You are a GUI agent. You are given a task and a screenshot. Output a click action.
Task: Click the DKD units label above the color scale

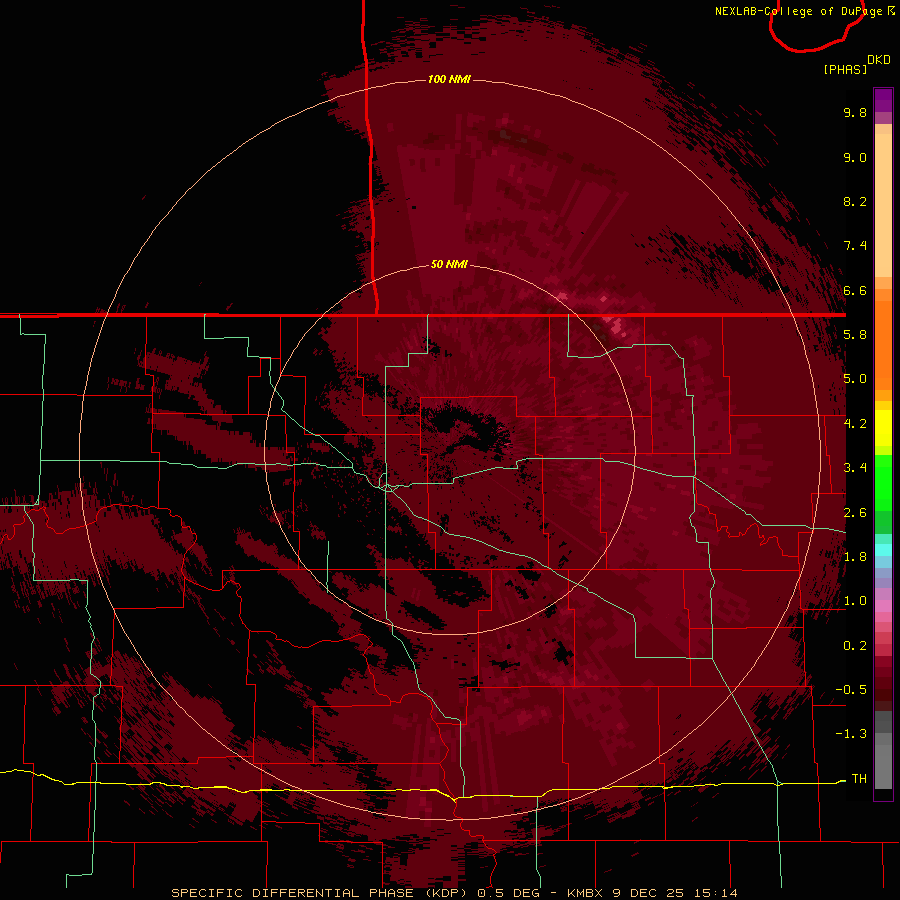pyautogui.click(x=879, y=60)
